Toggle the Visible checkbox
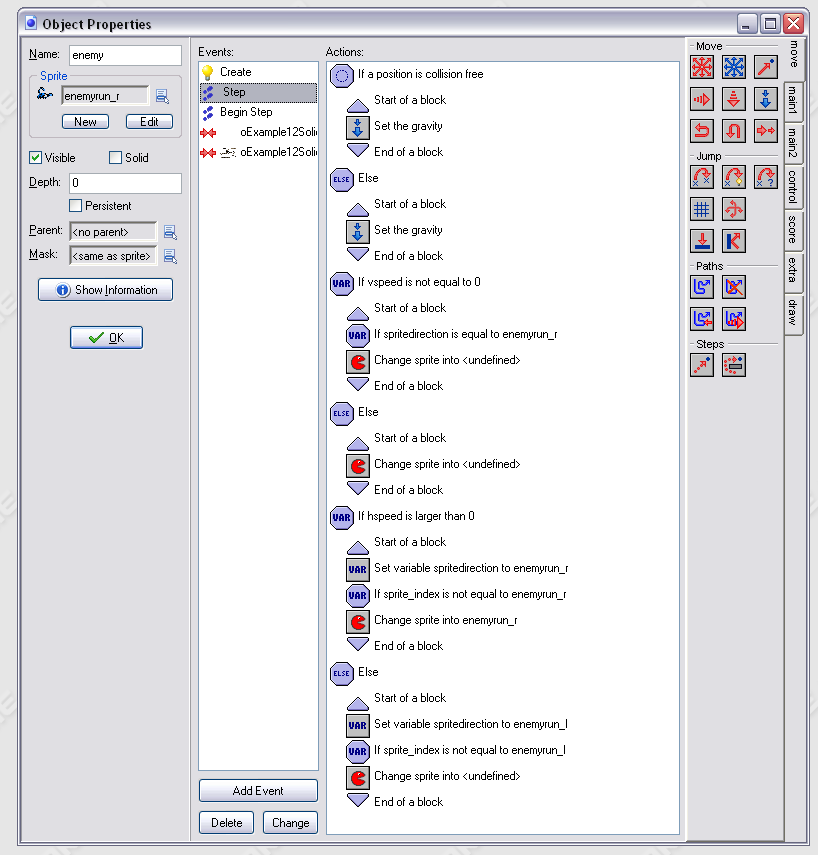 click(35, 158)
